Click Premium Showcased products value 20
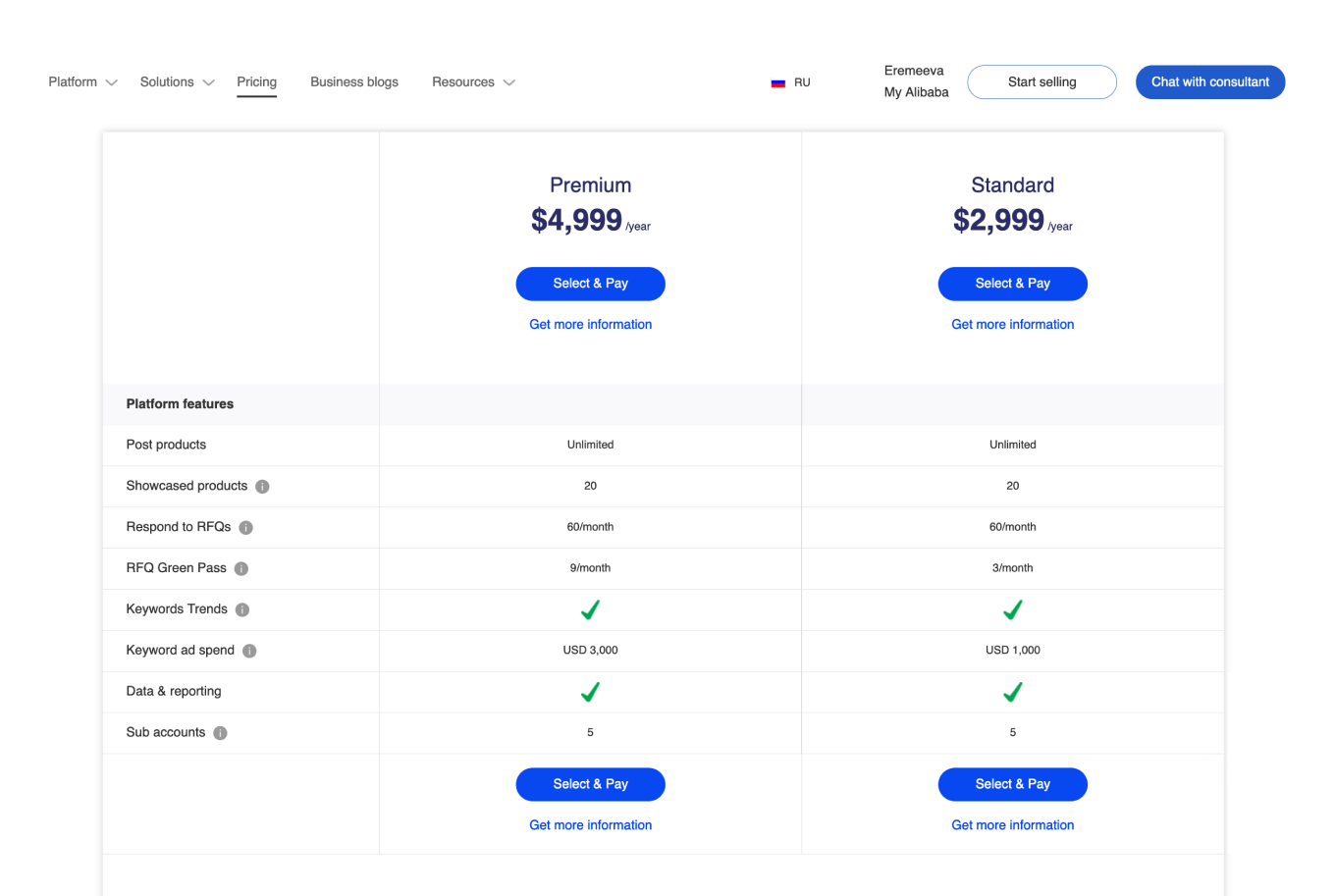 point(590,486)
